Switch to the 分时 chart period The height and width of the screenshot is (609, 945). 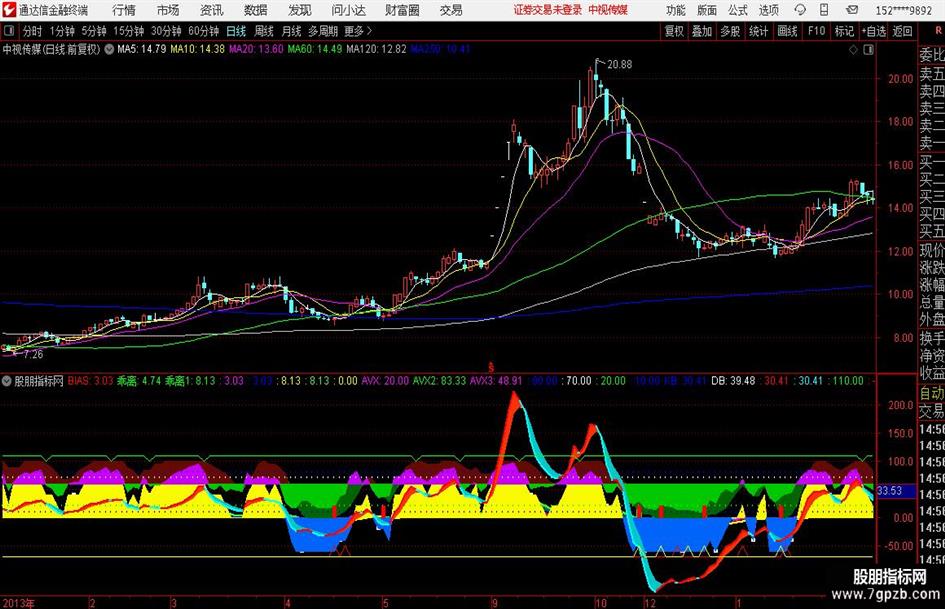tap(33, 31)
